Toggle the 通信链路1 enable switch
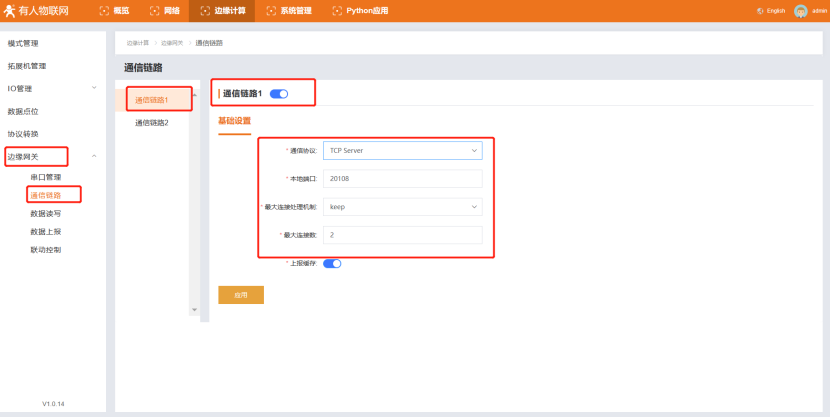 point(279,93)
